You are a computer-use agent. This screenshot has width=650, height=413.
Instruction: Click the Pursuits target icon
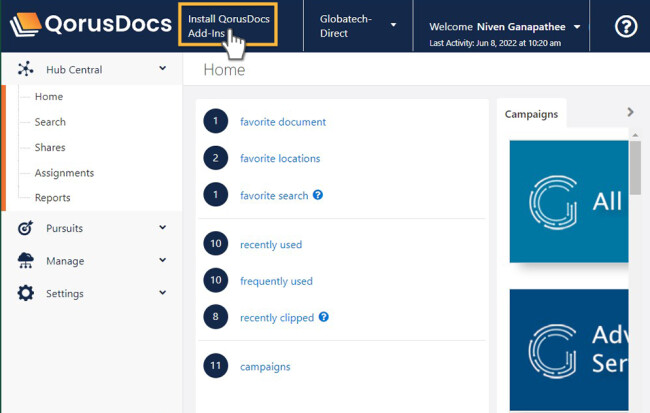coord(25,228)
